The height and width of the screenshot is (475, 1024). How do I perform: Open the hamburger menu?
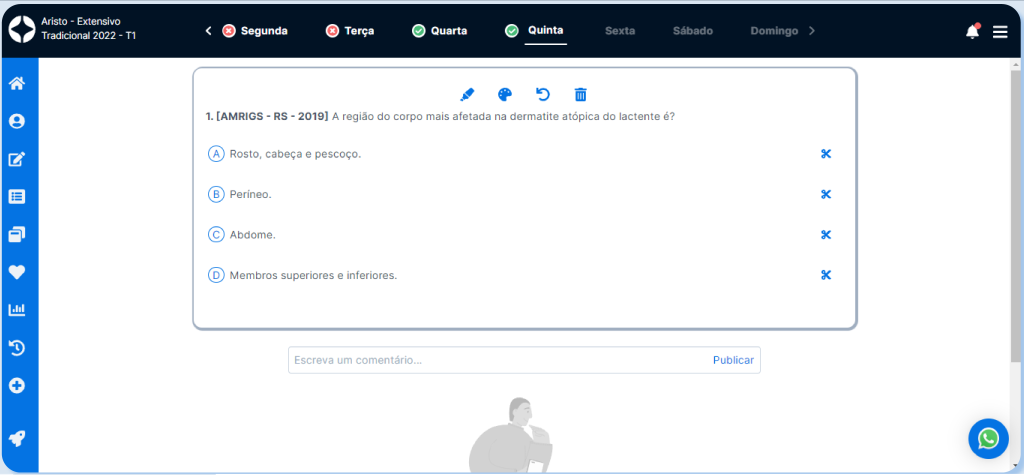[x=1000, y=32]
